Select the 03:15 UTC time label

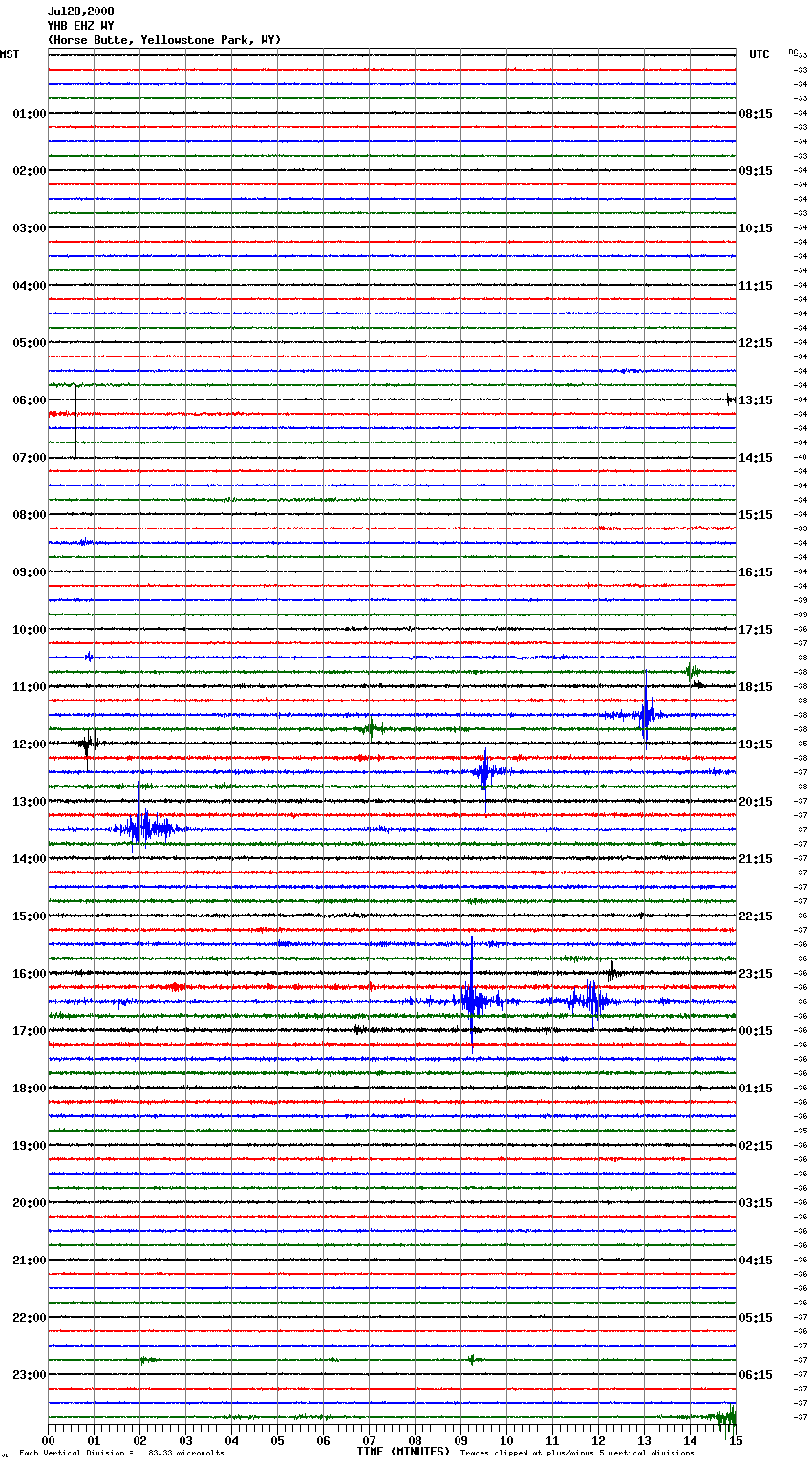point(756,1203)
